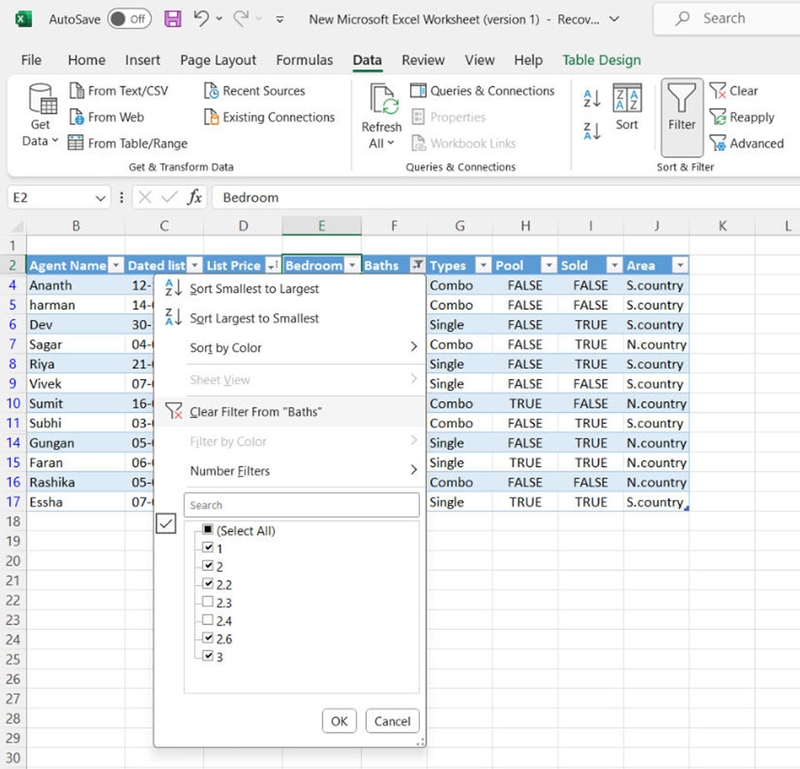This screenshot has width=800, height=769.
Task: Open Types column filter dropdown
Action: point(483,265)
